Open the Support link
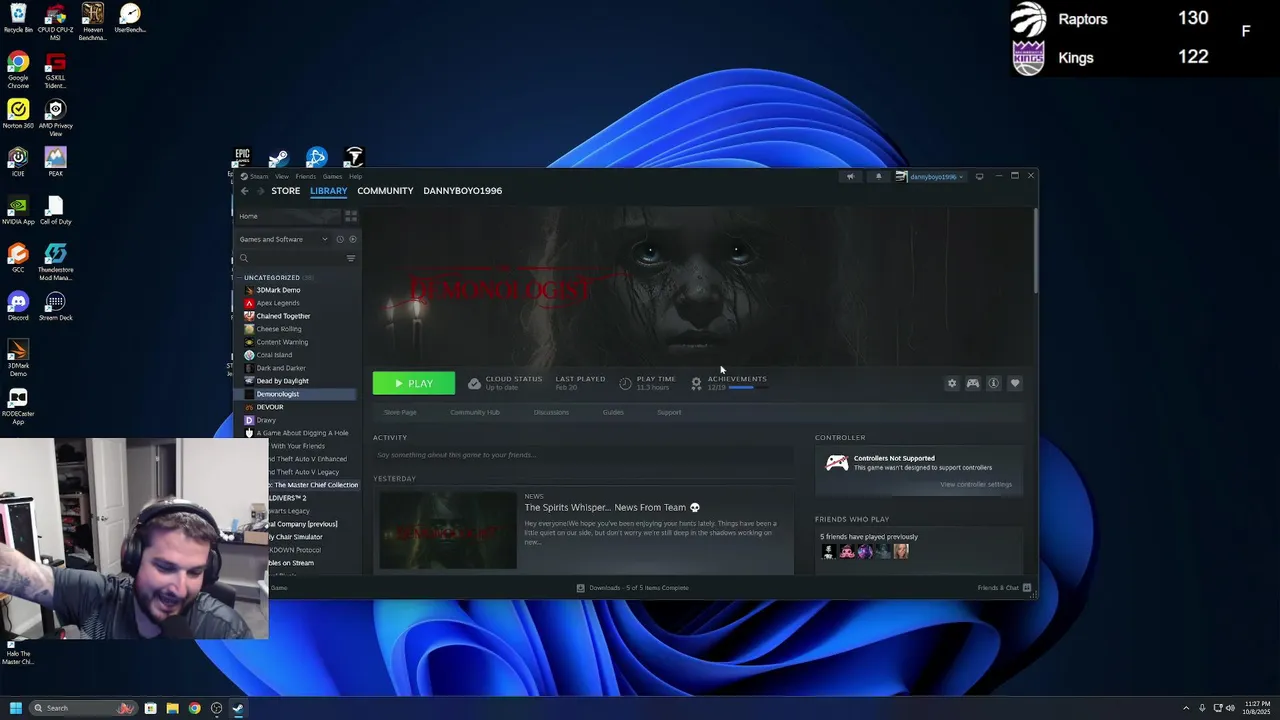1280x720 pixels. point(669,412)
